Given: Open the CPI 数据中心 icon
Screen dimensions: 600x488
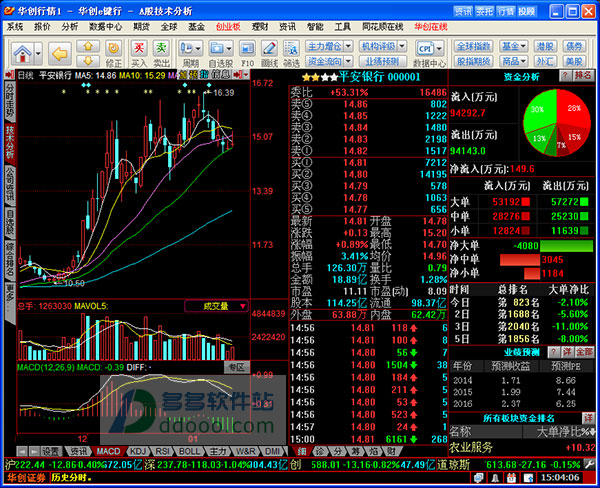Looking at the screenshot, I should click(x=426, y=49).
